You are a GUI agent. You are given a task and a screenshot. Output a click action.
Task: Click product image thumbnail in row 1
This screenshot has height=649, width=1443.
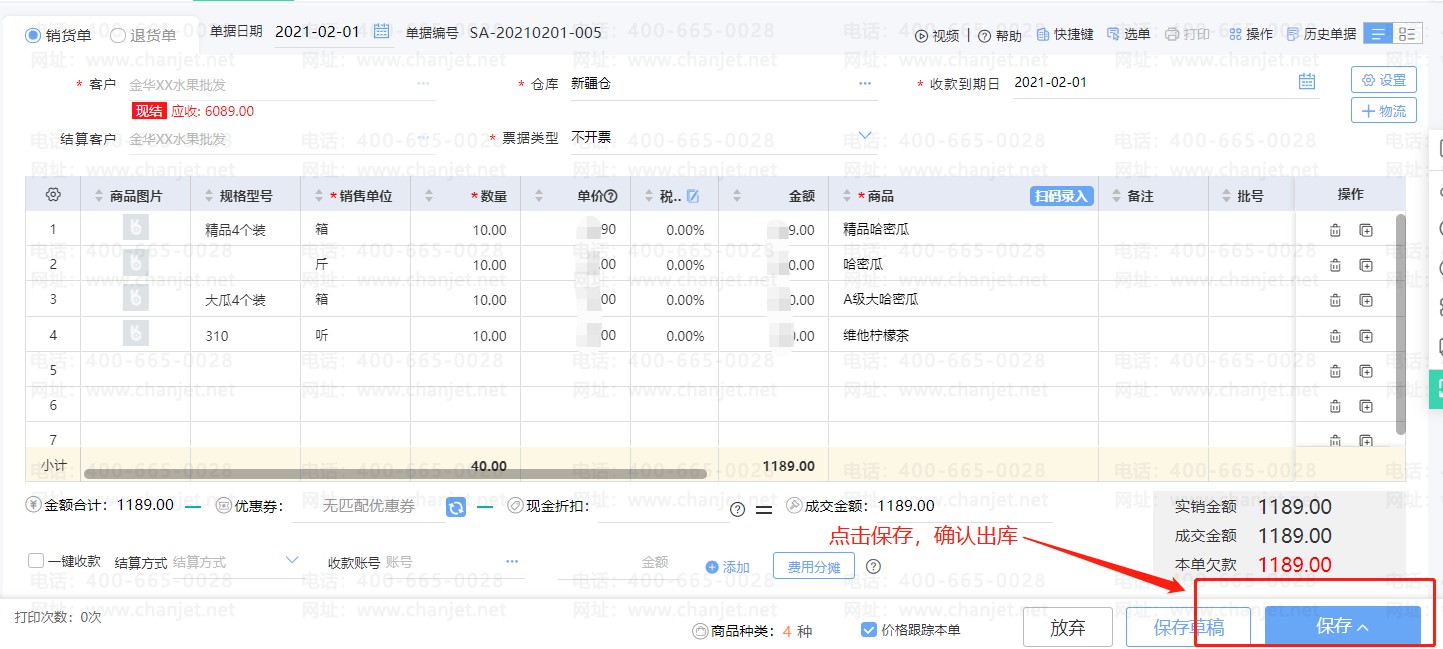click(x=136, y=229)
